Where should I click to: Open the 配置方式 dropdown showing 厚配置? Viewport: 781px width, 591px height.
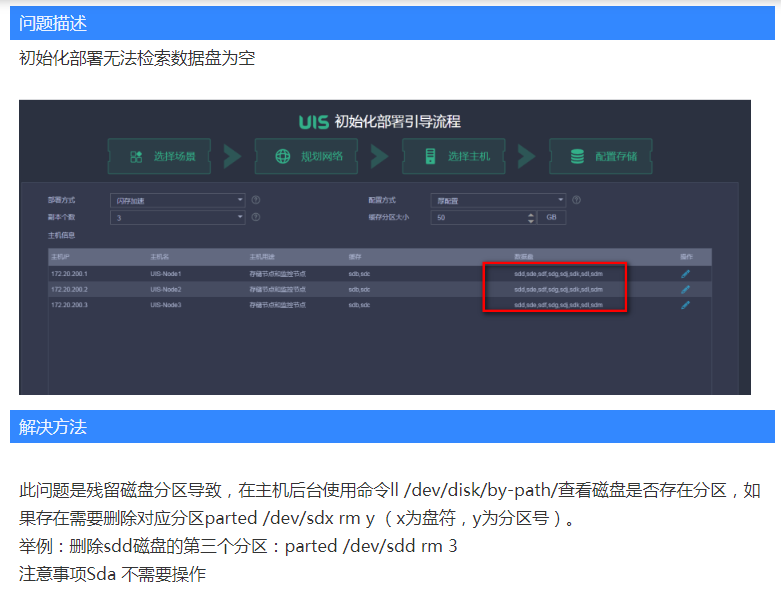(x=498, y=200)
